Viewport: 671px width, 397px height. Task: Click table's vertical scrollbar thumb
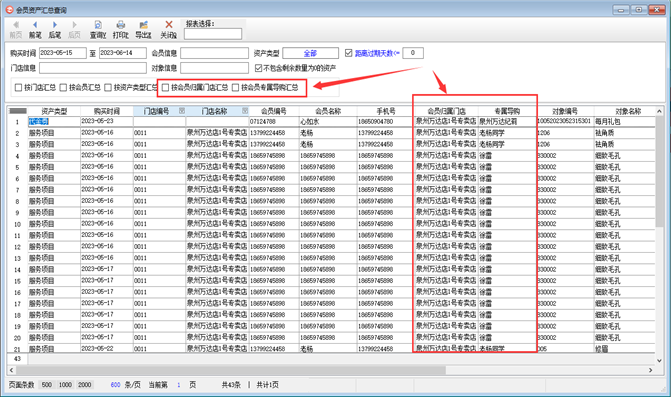[659, 173]
